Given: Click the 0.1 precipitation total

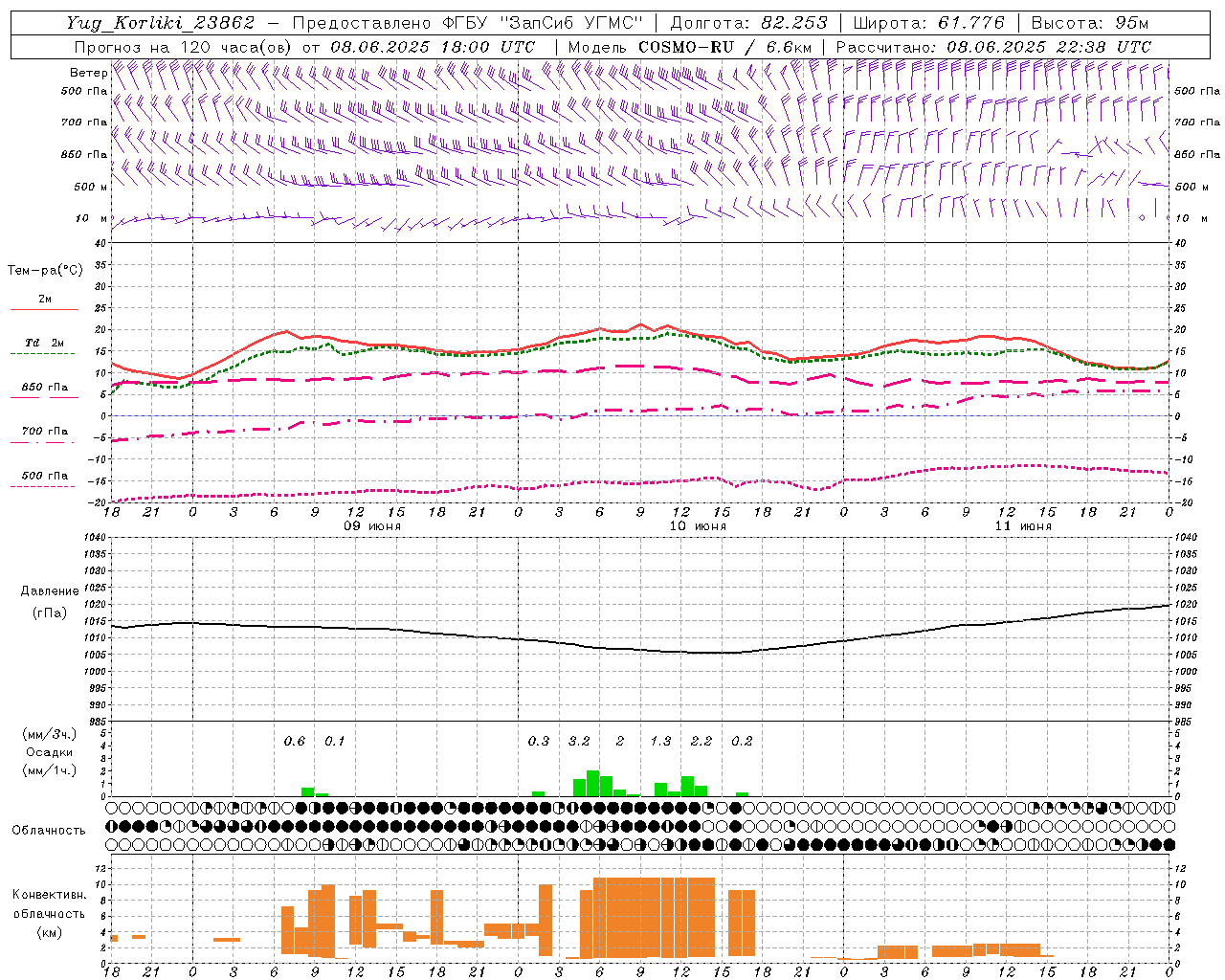Looking at the screenshot, I should [334, 742].
